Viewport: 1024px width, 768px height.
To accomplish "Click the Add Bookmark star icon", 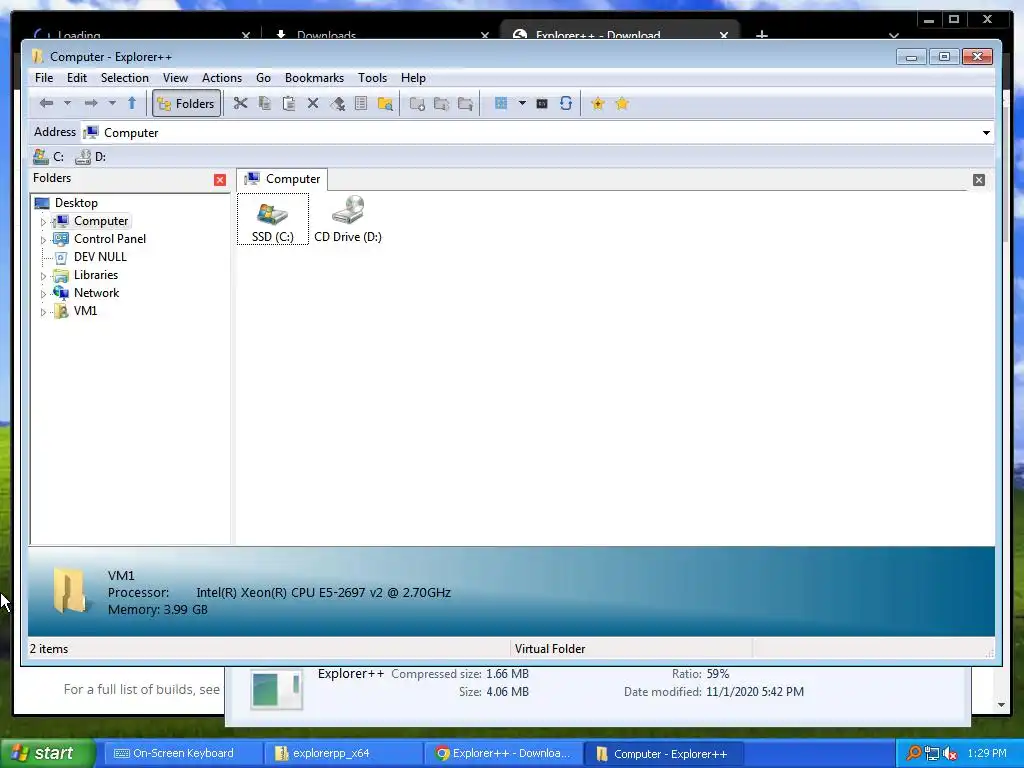I will tap(598, 103).
